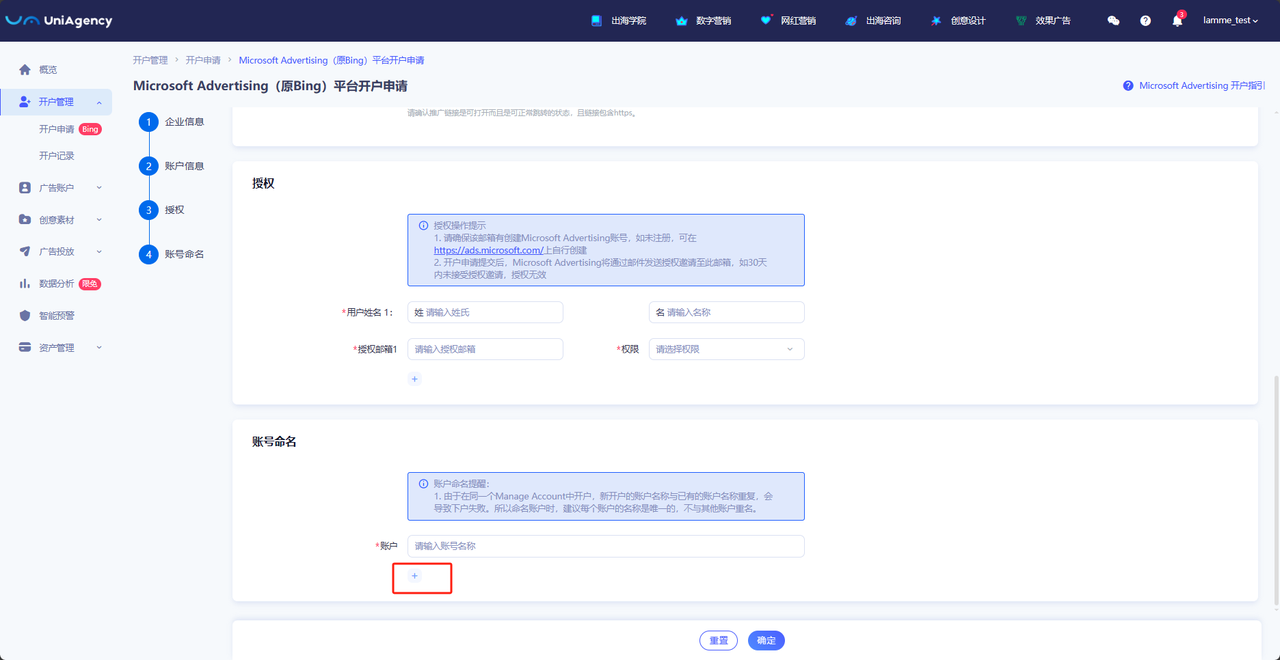Image resolution: width=1280 pixels, height=660 pixels.
Task: Open the help question mark icon
Action: tap(1145, 21)
